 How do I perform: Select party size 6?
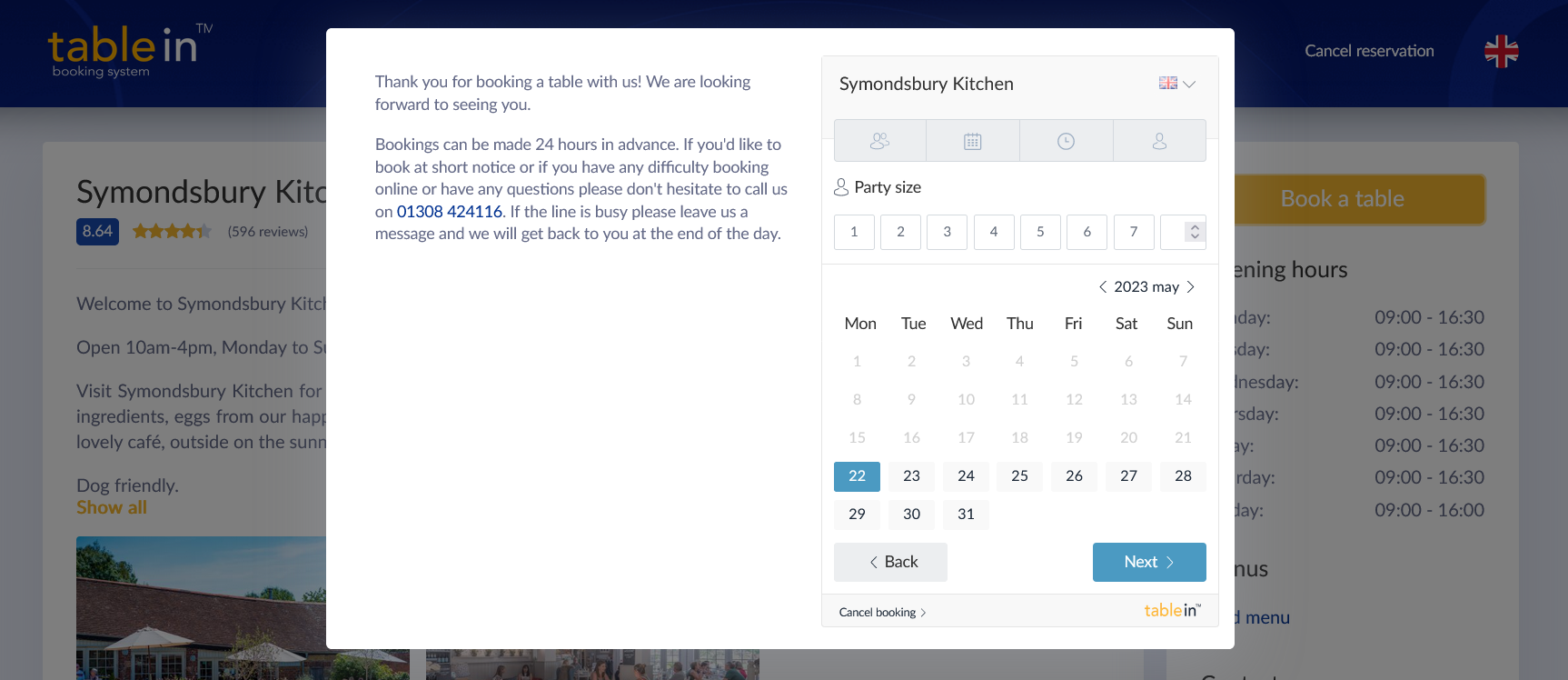click(1087, 232)
